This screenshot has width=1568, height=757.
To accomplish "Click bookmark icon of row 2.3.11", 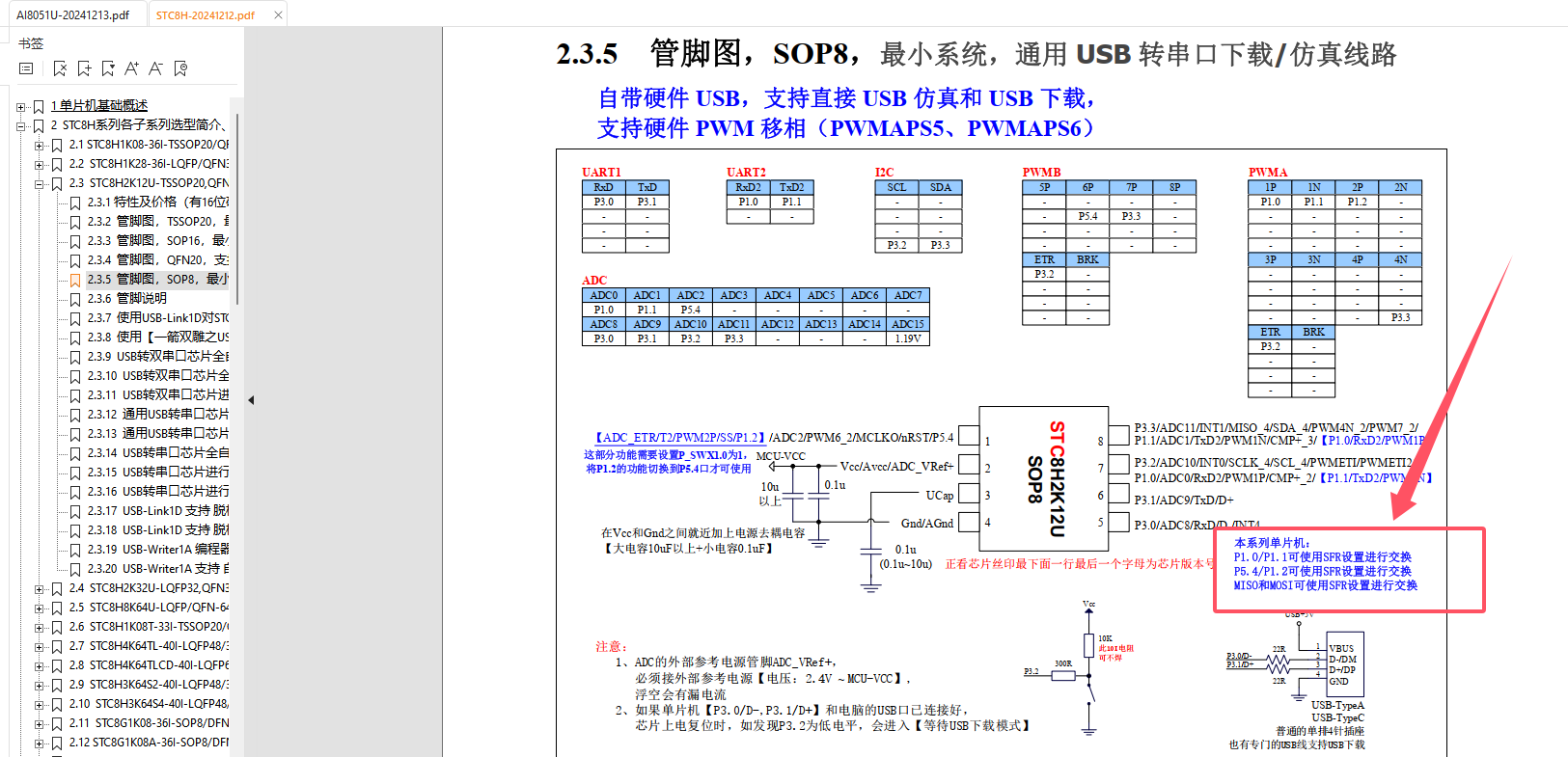I will pyautogui.click(x=75, y=395).
